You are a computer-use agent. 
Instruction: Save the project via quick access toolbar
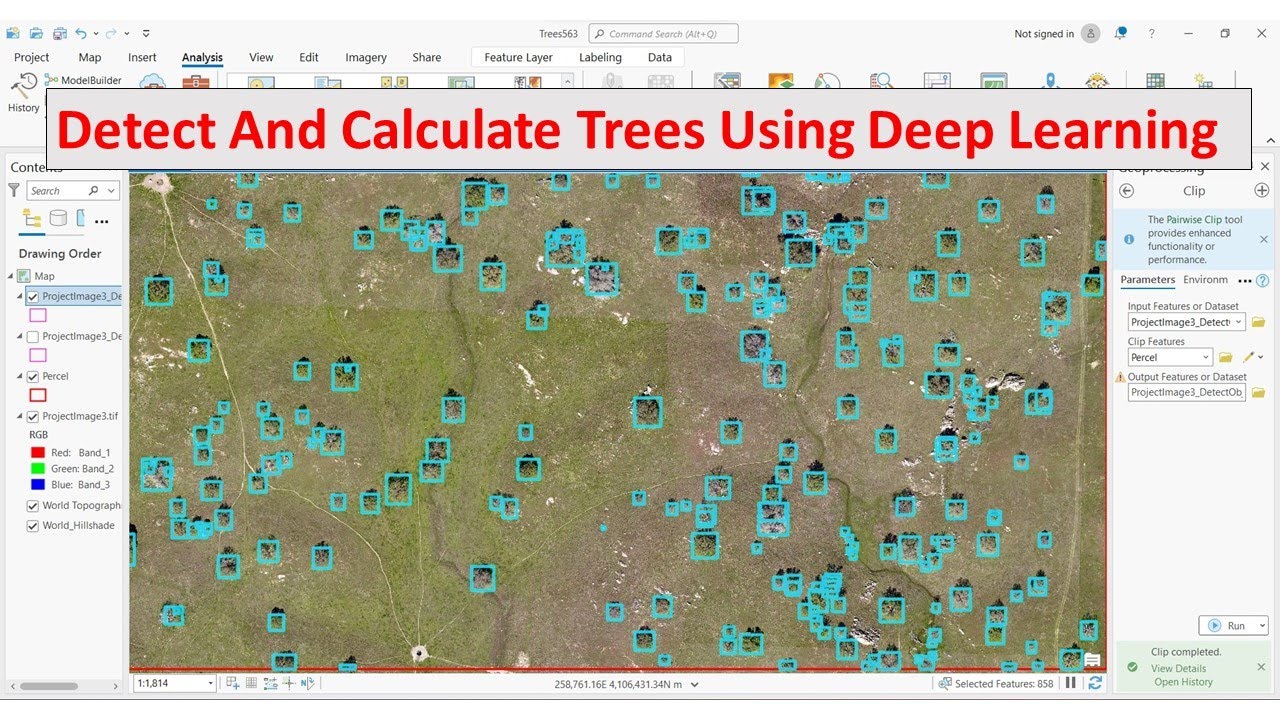[59, 33]
